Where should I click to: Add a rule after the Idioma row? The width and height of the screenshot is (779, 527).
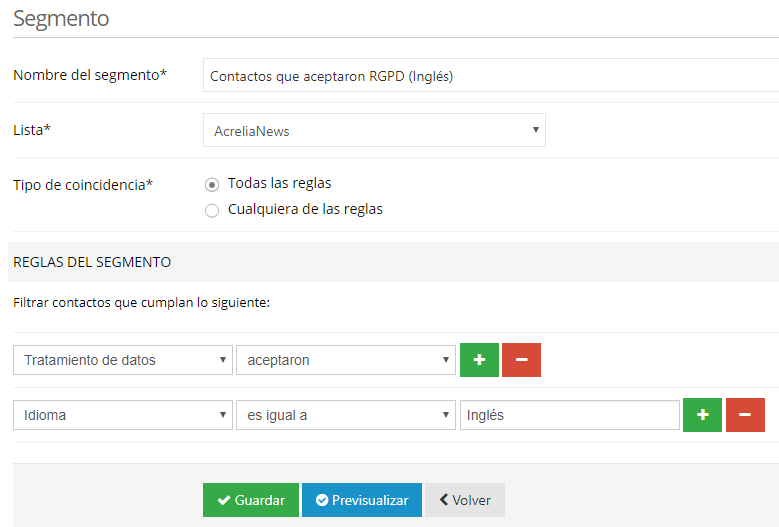(x=702, y=415)
